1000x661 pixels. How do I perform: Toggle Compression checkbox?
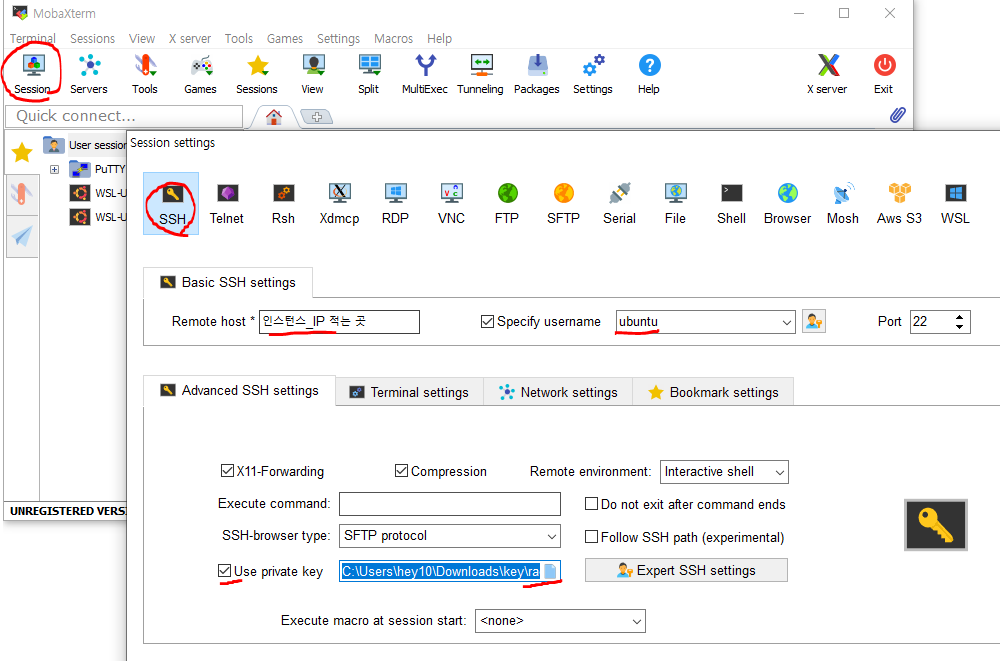click(401, 471)
